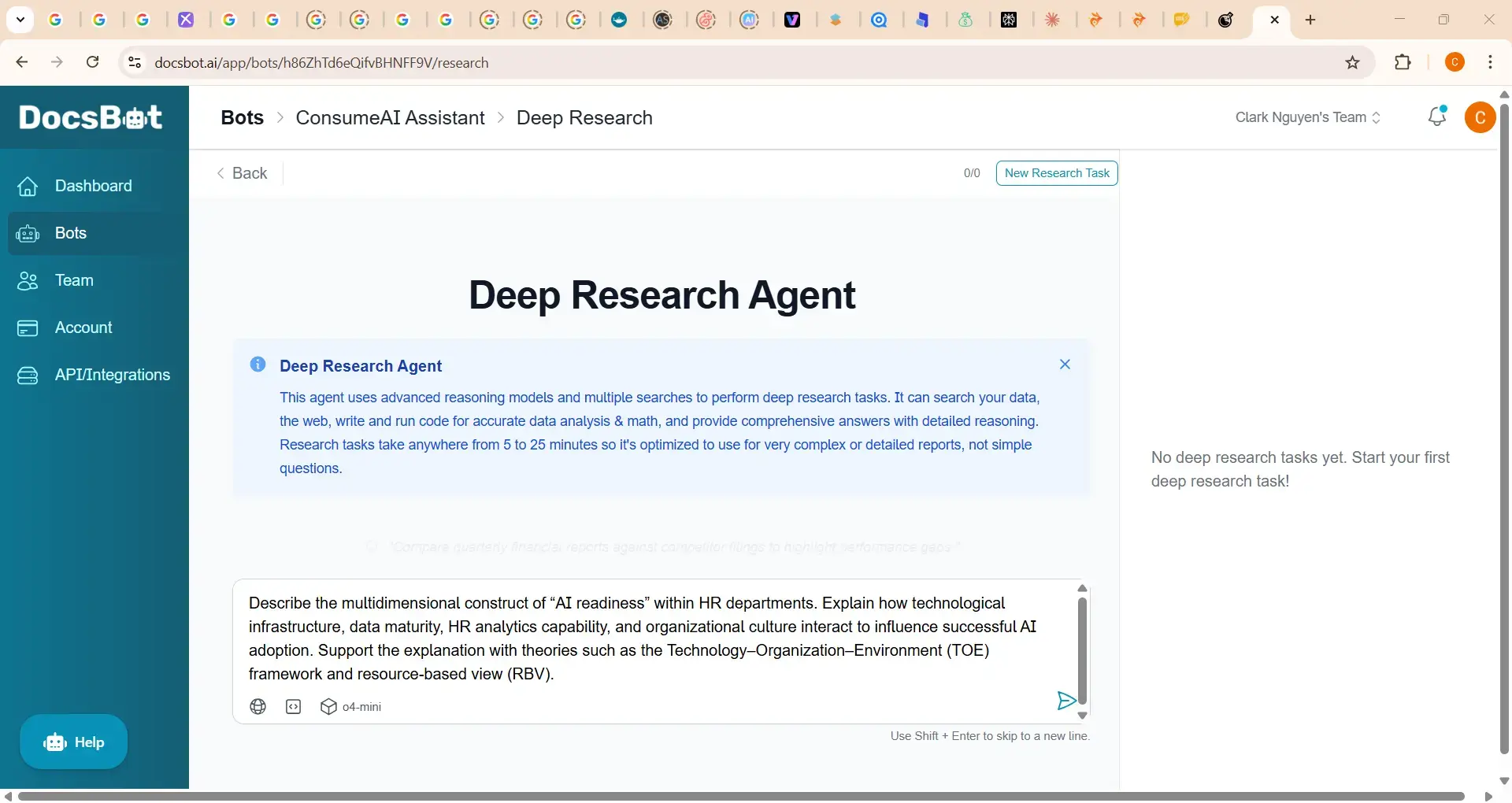1512x803 pixels.
Task: Open Dashboard in the sidebar
Action: click(x=93, y=186)
